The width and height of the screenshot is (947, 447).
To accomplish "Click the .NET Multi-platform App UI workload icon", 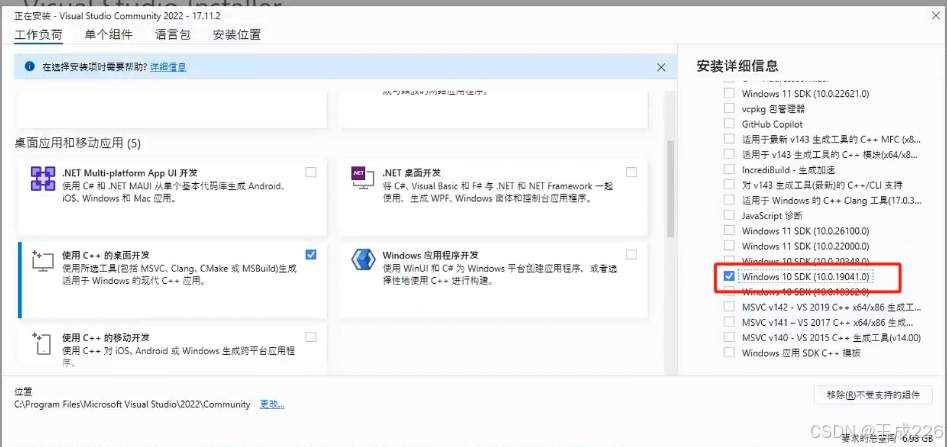I will click(43, 179).
